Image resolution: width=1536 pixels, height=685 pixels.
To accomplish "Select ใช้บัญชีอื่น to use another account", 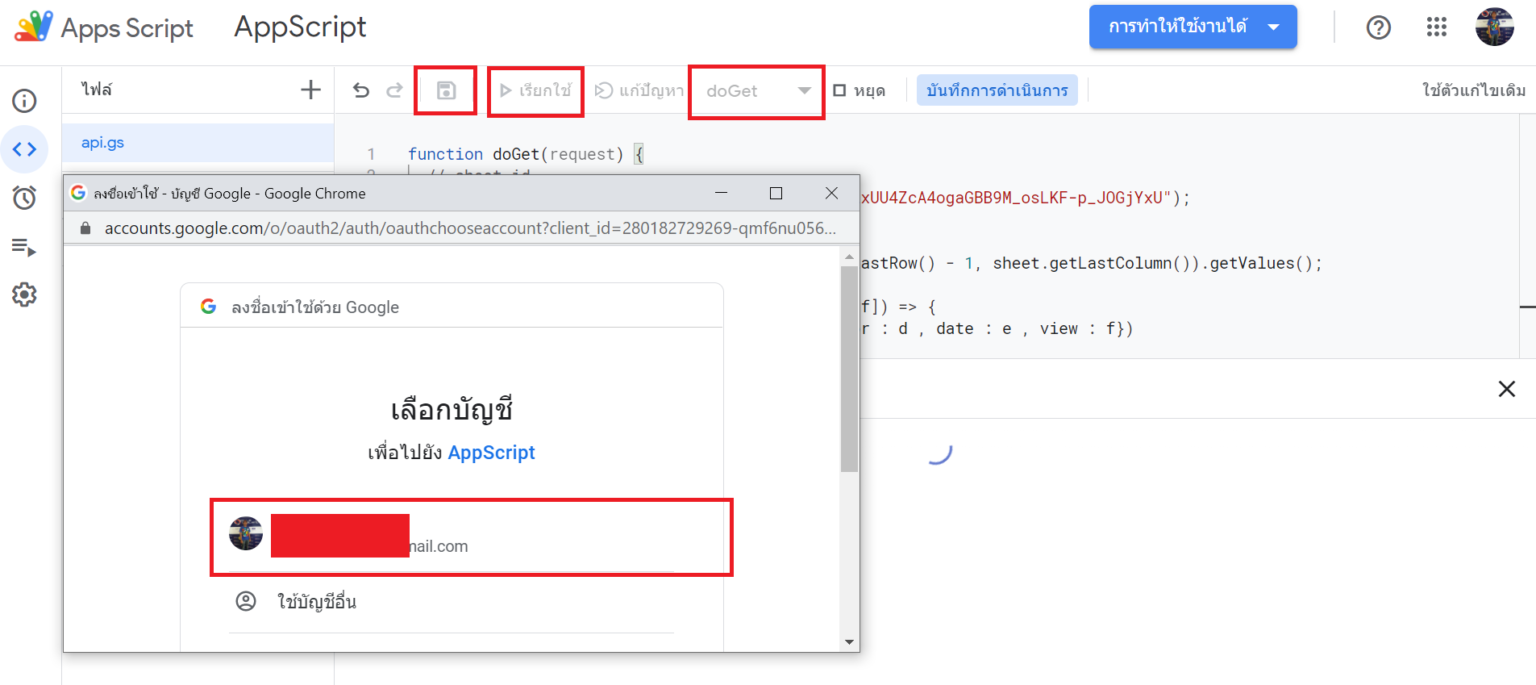I will tap(316, 602).
